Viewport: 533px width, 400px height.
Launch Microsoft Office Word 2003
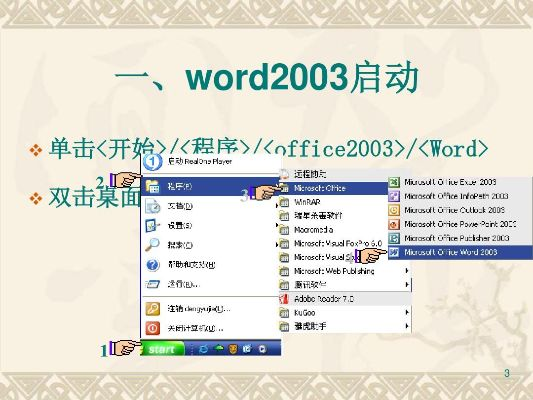pyautogui.click(x=461, y=253)
